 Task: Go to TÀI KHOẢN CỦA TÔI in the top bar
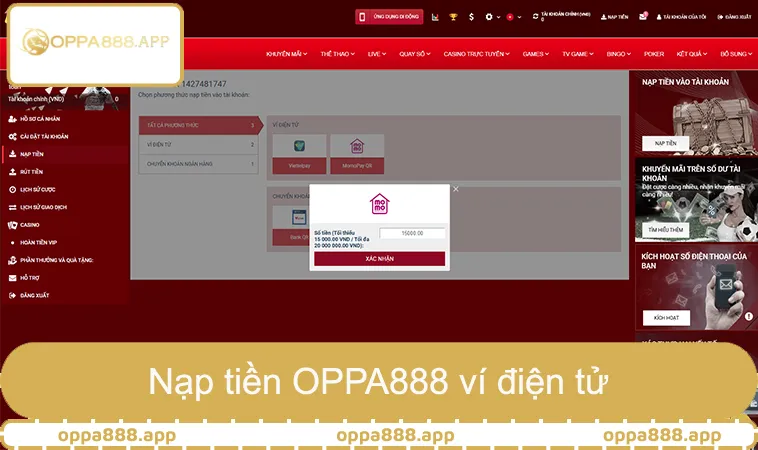[x=681, y=17]
